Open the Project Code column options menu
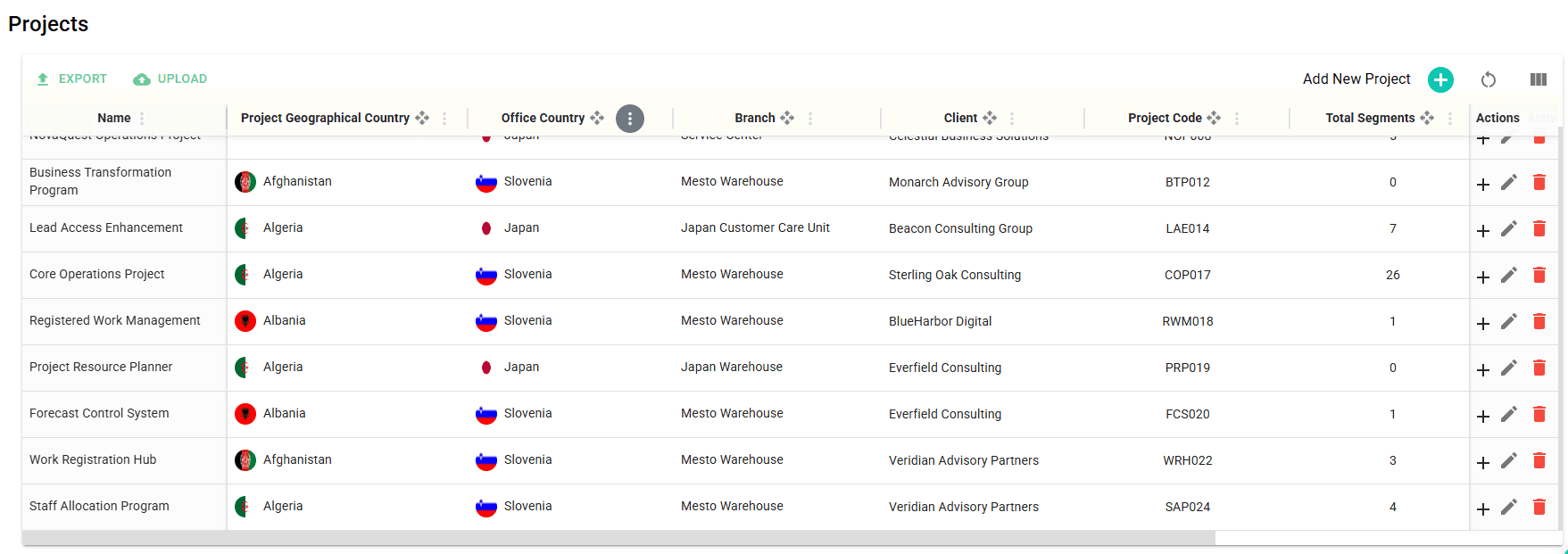1568x554 pixels. [x=1237, y=119]
